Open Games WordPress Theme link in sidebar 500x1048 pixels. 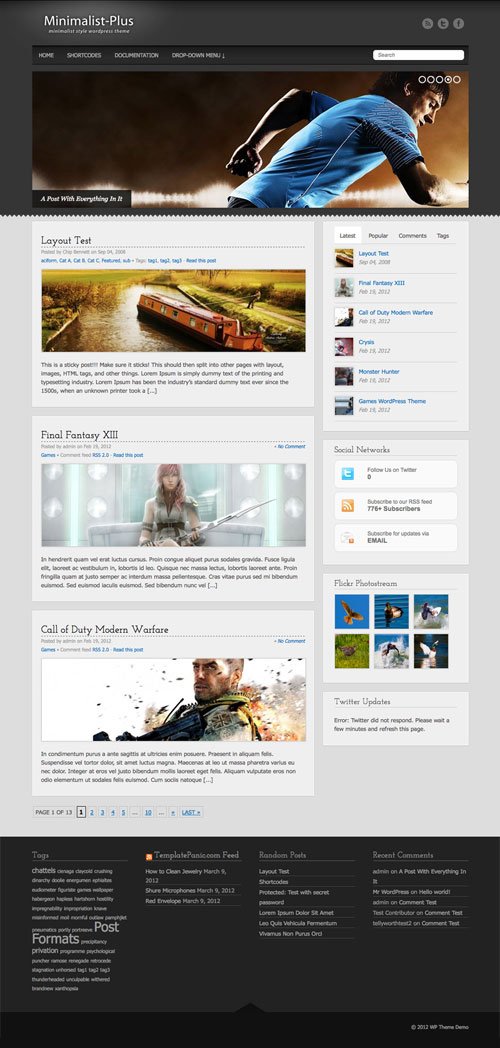click(392, 401)
